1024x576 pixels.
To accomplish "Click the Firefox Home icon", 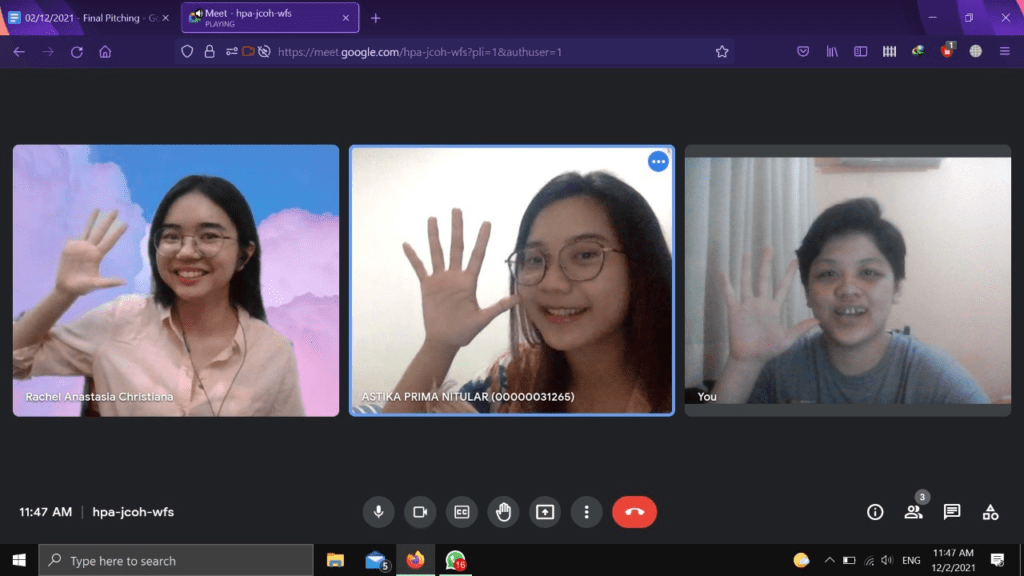I will pyautogui.click(x=105, y=52).
